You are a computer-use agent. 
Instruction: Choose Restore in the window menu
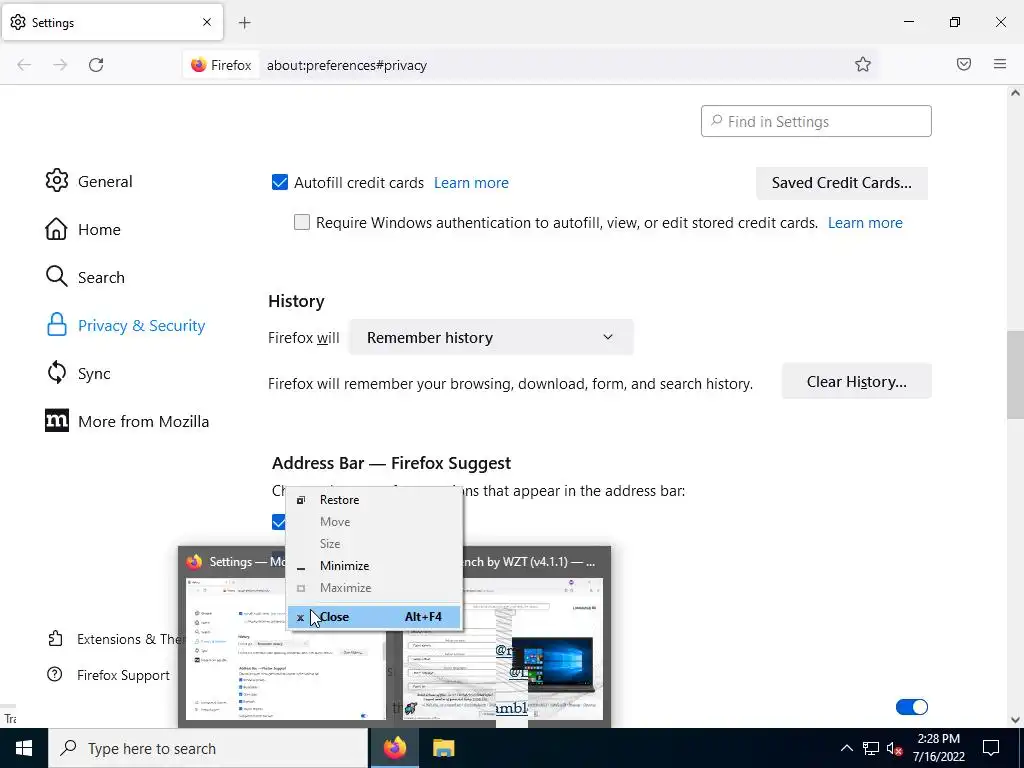click(374, 500)
